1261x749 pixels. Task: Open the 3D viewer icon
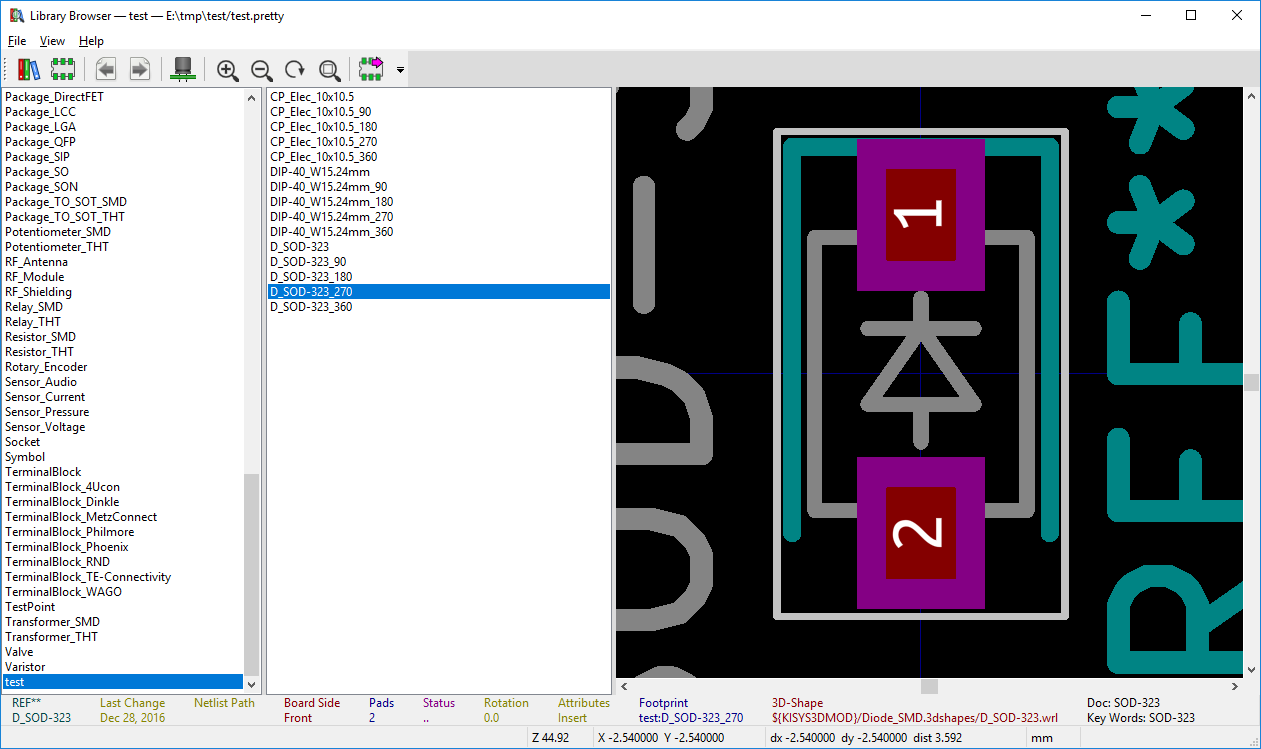(x=183, y=69)
